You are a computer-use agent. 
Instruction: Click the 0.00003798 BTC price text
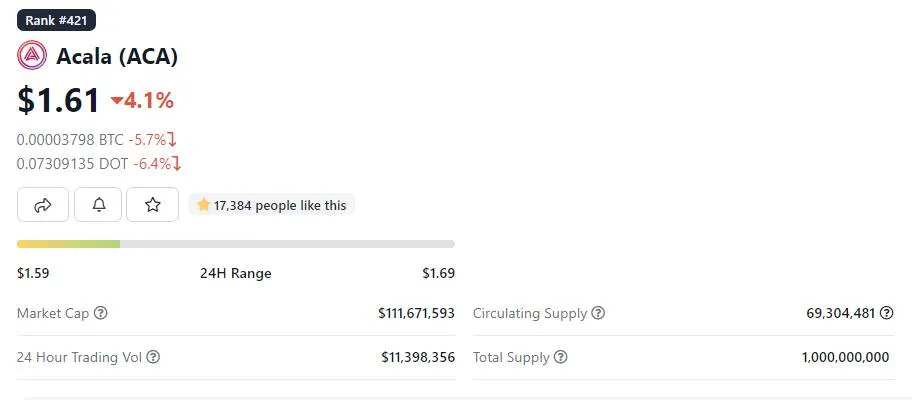70,140
